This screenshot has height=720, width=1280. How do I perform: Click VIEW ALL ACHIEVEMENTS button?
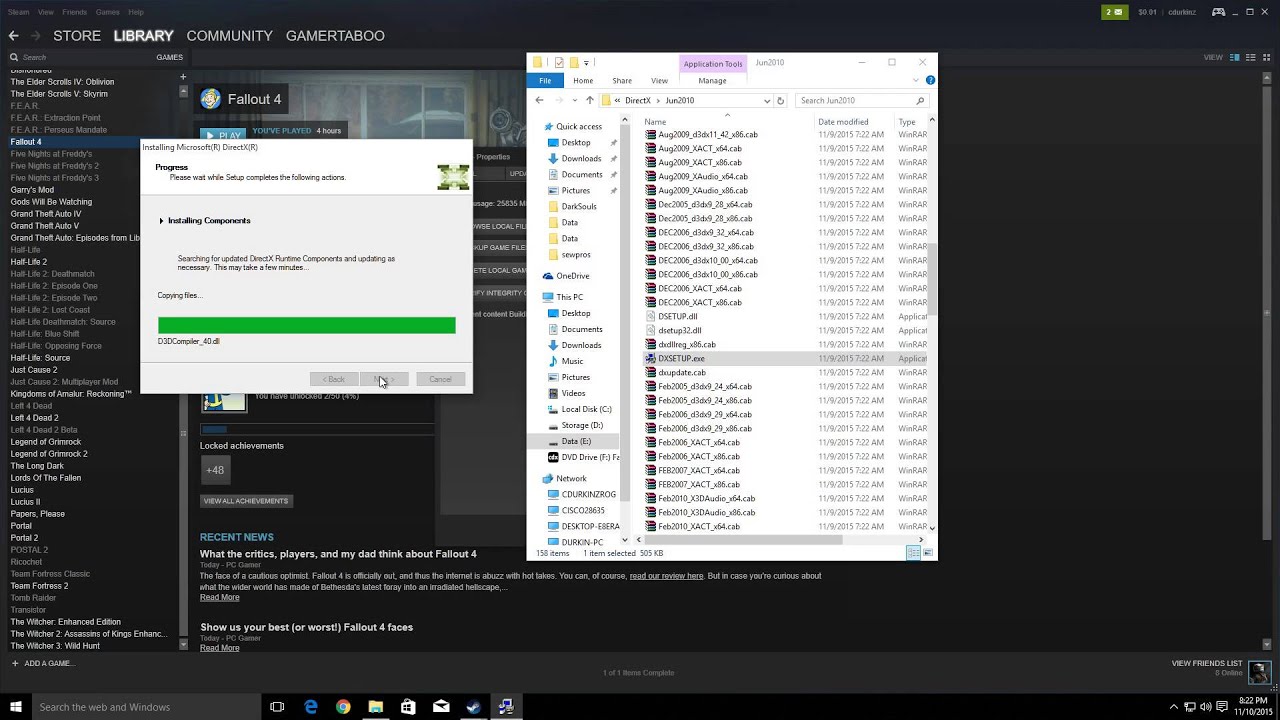pyautogui.click(x=246, y=501)
